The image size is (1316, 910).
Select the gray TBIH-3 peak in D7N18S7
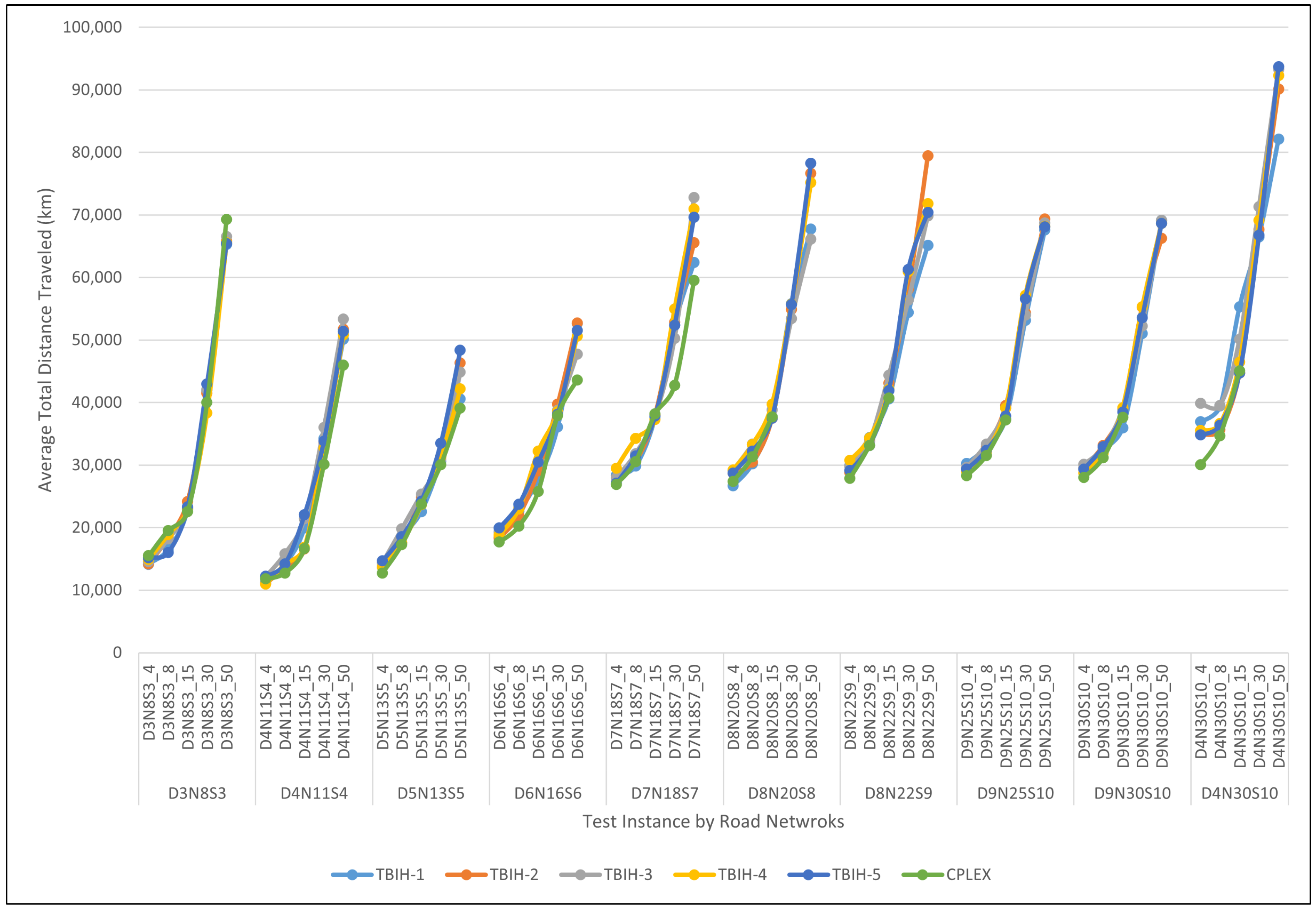point(694,198)
